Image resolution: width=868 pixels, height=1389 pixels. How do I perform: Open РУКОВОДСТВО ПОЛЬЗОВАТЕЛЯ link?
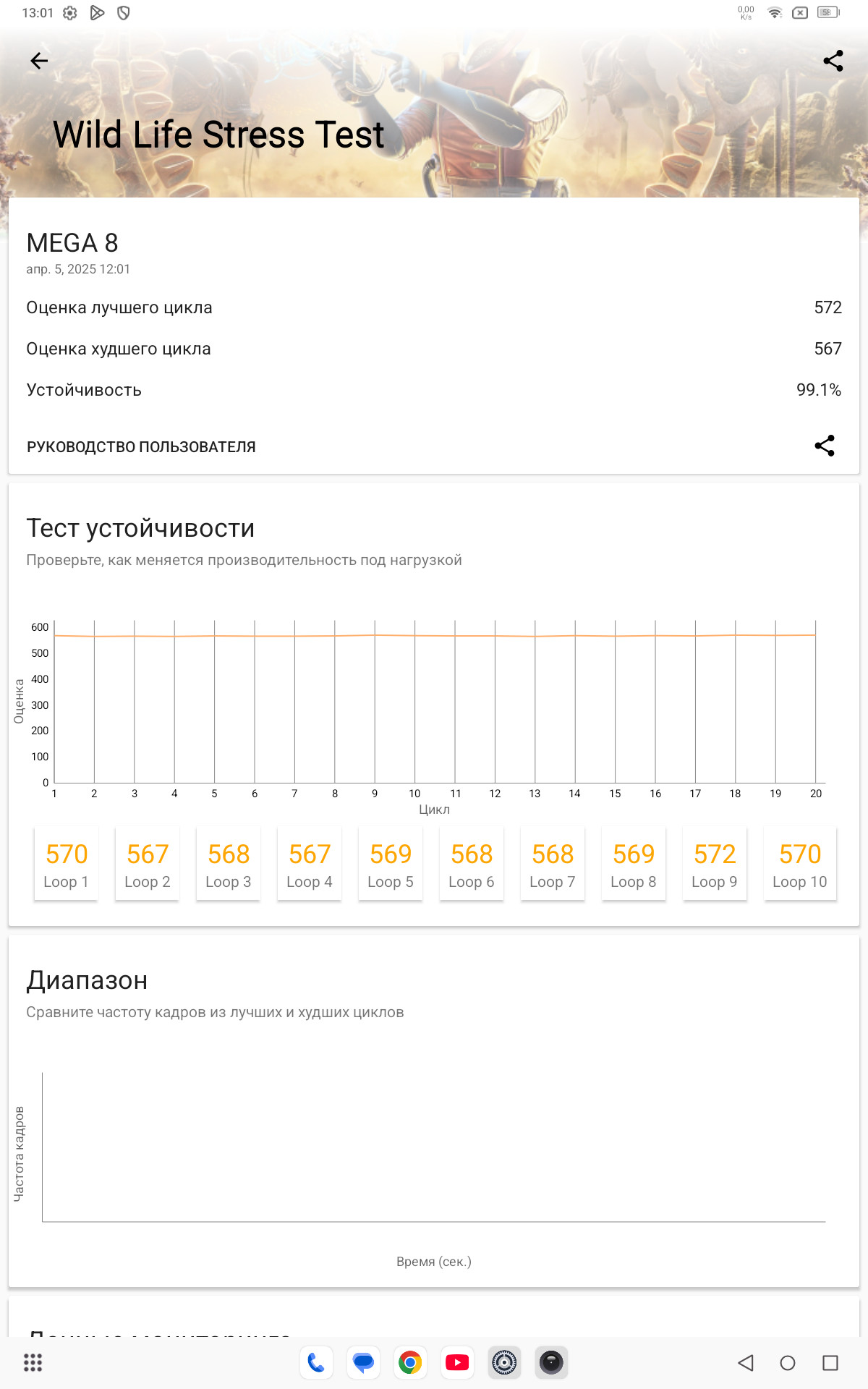tap(141, 447)
